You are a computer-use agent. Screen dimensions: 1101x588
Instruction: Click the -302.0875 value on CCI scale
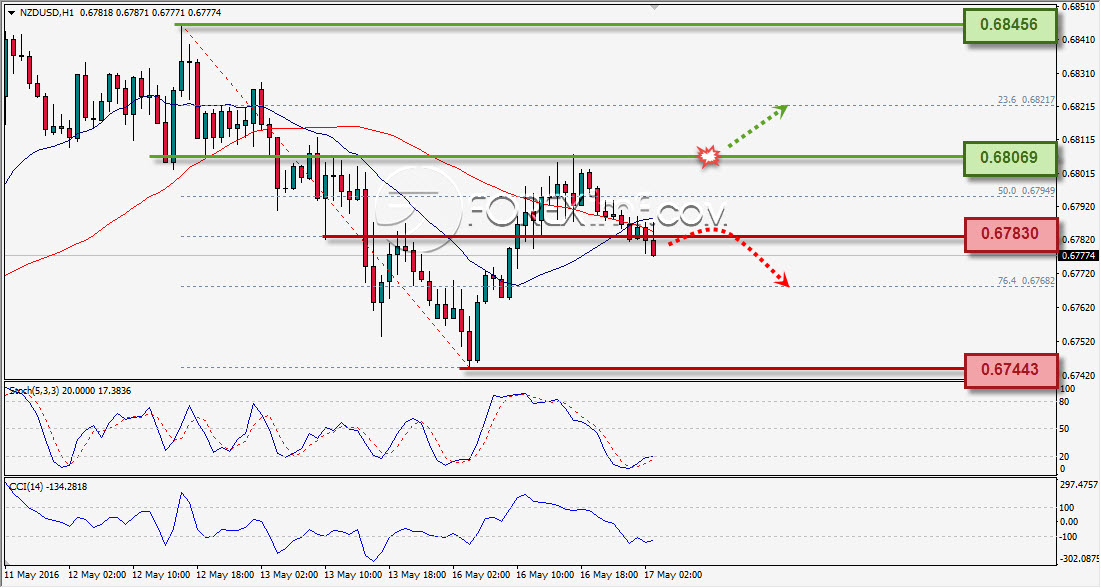click(x=1078, y=559)
